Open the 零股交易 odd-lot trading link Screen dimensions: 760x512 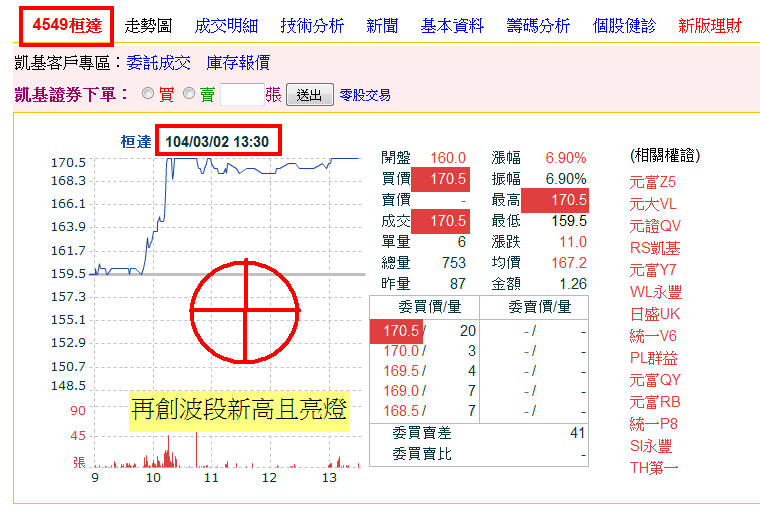[365, 96]
